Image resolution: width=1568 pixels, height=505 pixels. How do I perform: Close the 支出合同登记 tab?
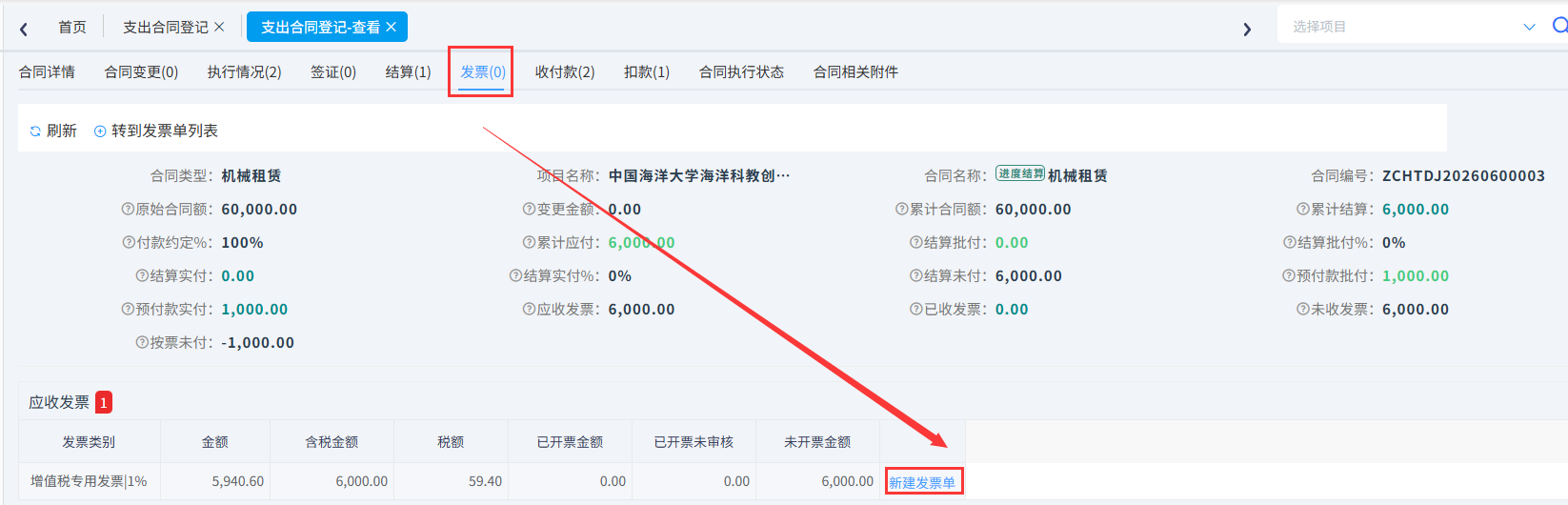(219, 27)
